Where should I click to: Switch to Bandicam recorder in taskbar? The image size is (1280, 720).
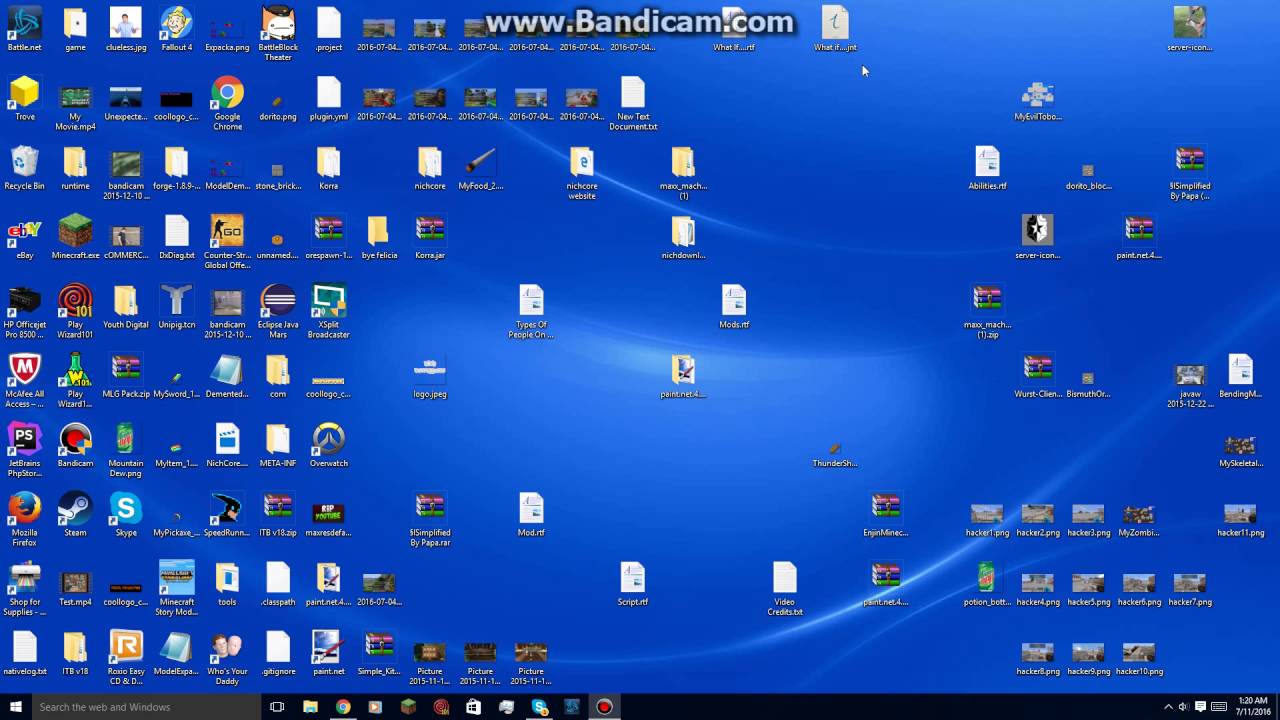pos(604,707)
